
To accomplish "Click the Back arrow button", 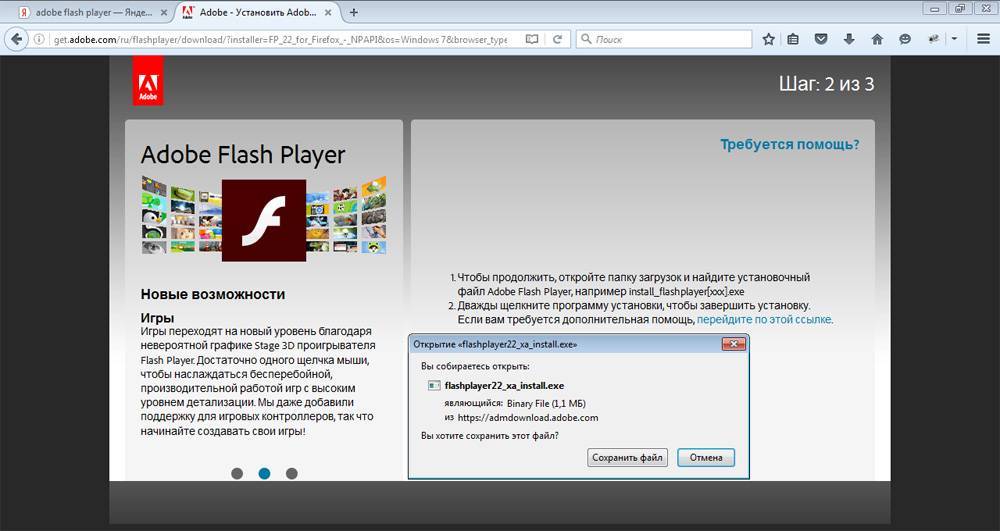I will (17, 40).
